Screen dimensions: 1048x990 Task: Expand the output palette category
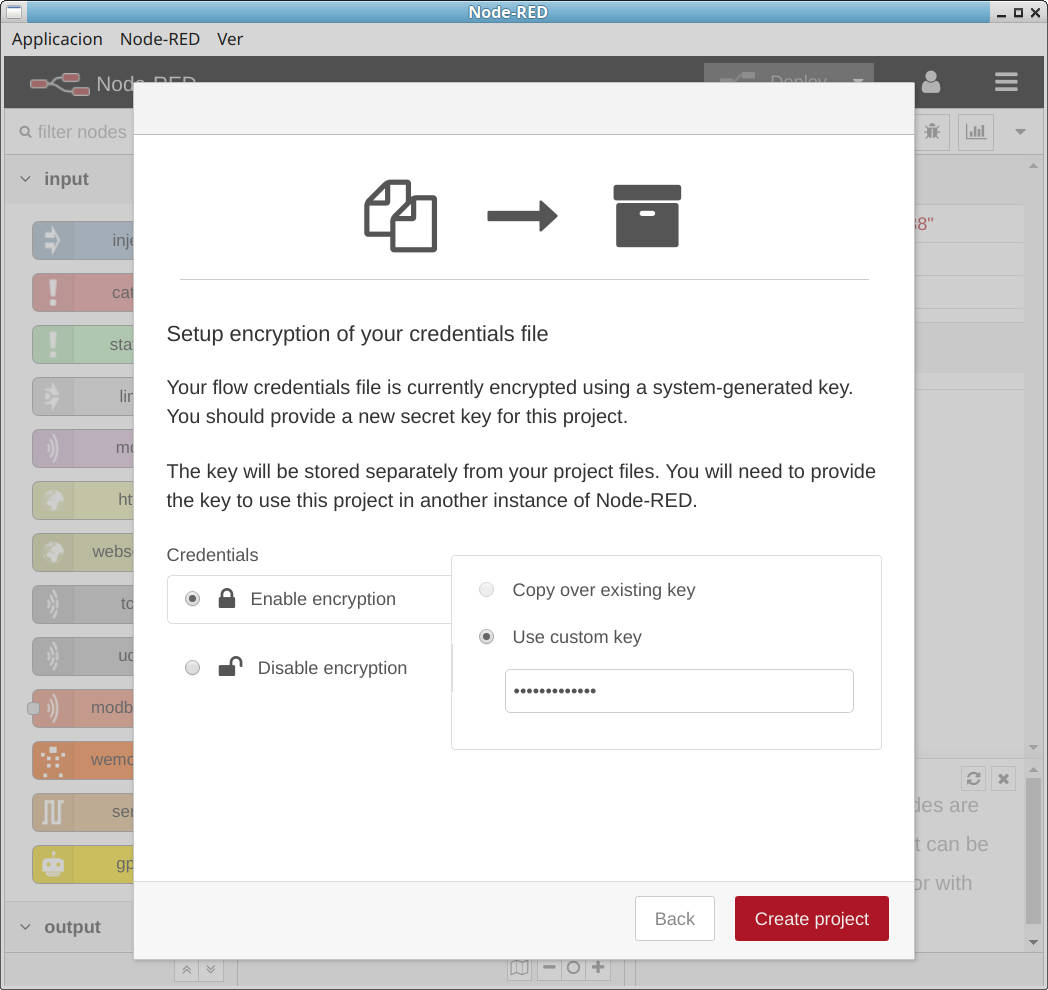tap(26, 927)
